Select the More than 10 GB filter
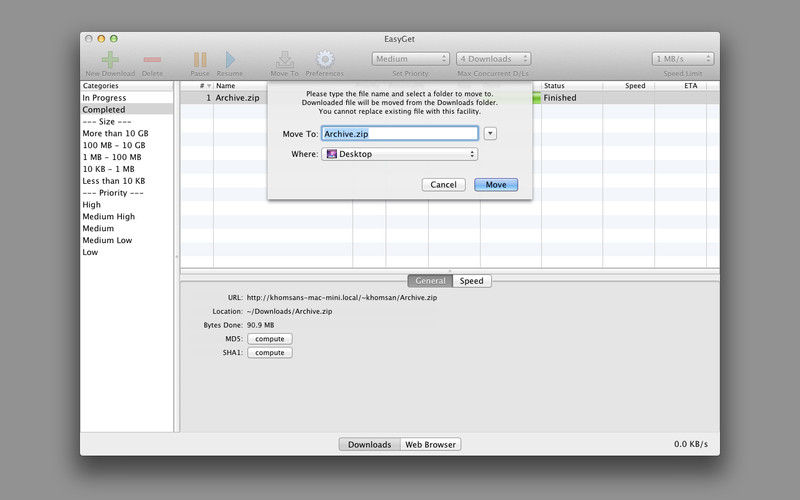800x500 pixels. click(x=127, y=133)
